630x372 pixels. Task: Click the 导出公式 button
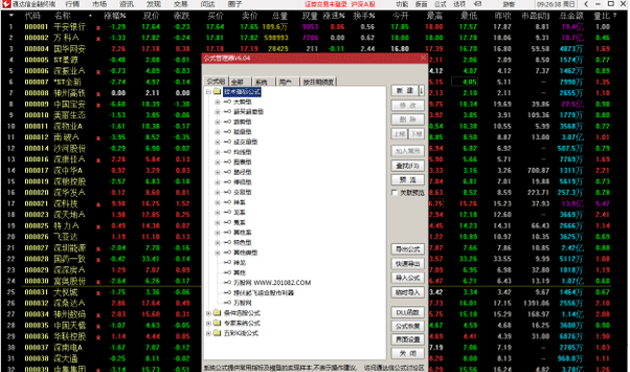point(408,249)
